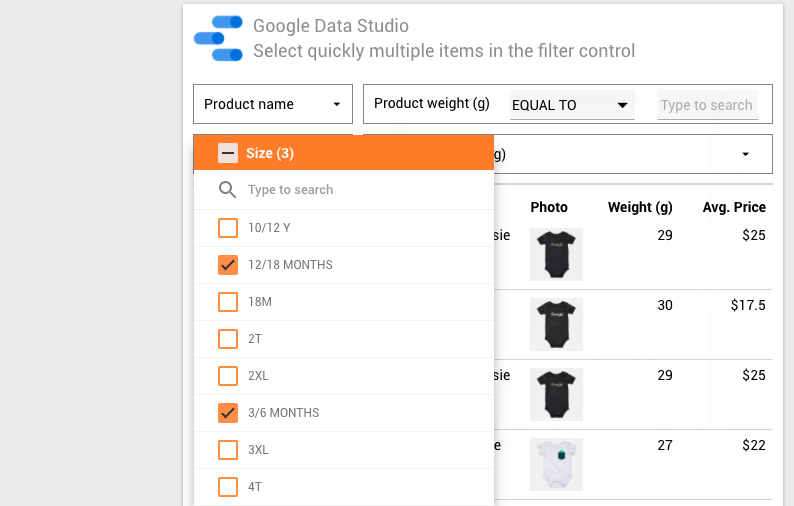
Task: Toggle the Size select-all indeterminate checkbox
Action: pyautogui.click(x=228, y=153)
